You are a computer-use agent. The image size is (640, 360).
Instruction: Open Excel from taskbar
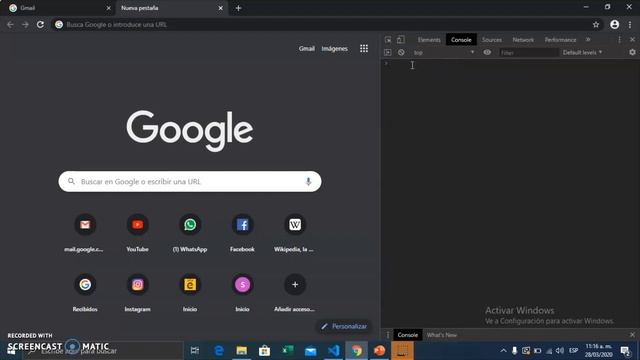[288, 351]
